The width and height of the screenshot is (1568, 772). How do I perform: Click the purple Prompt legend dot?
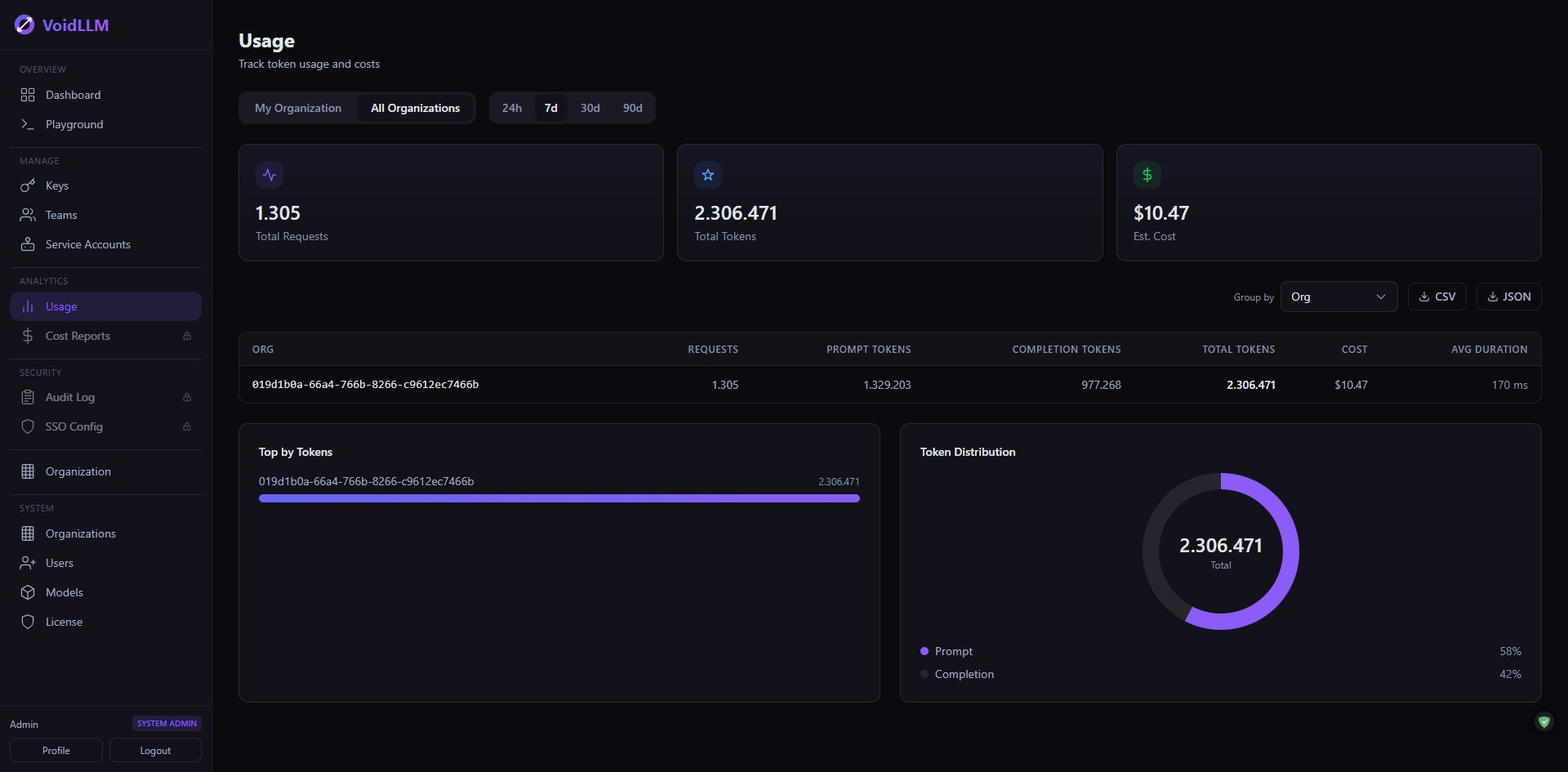[x=924, y=651]
